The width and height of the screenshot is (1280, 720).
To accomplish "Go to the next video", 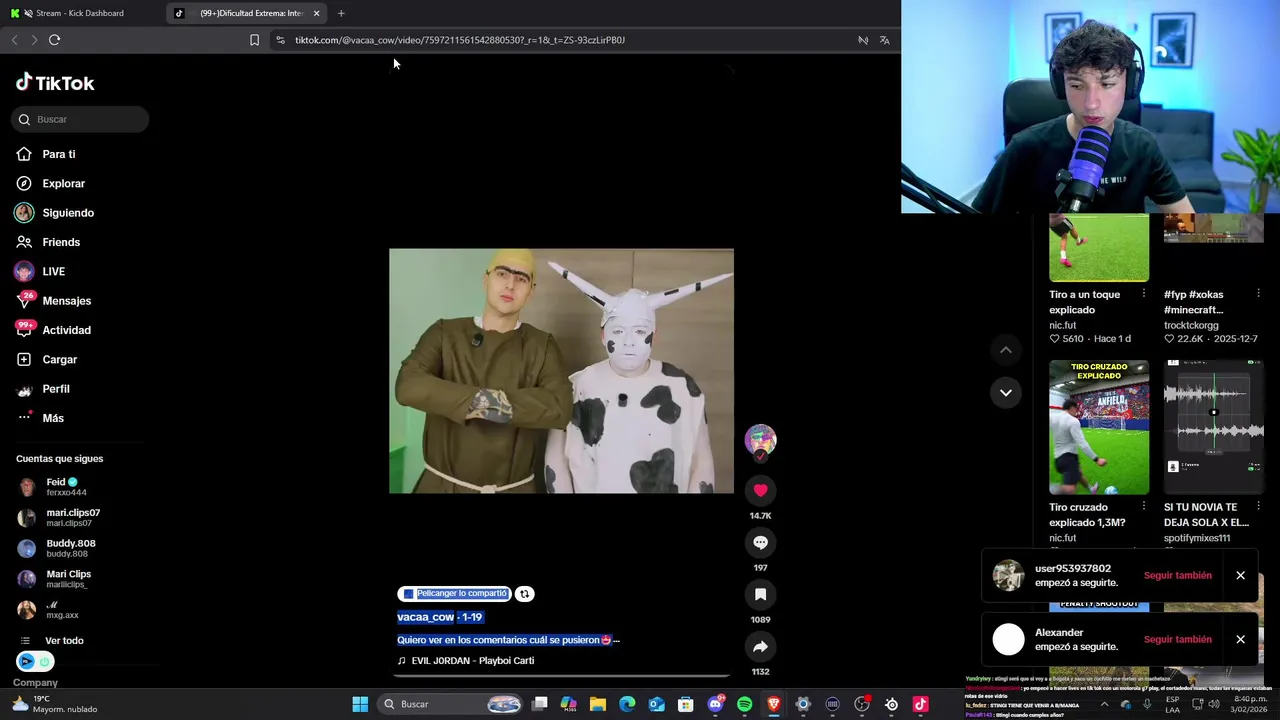I will 1006,392.
